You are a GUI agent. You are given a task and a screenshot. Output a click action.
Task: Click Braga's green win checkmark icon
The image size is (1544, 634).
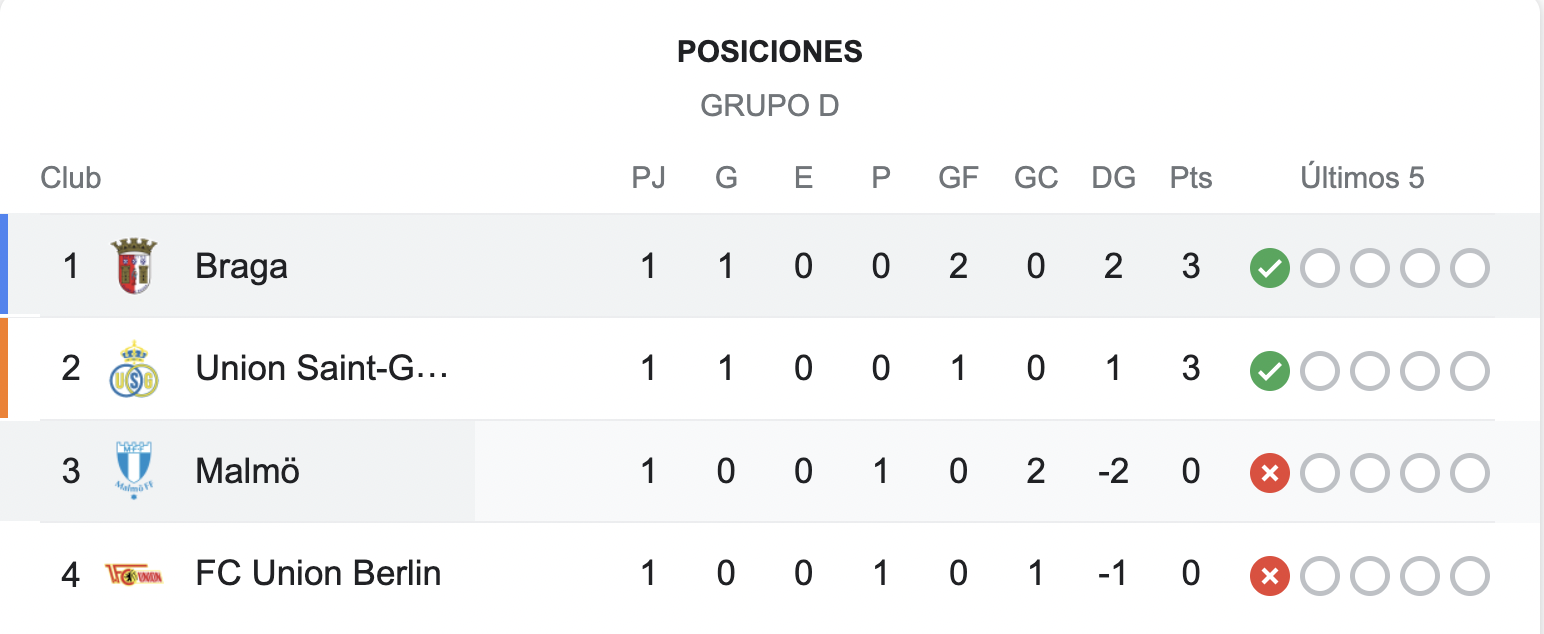point(1270,268)
